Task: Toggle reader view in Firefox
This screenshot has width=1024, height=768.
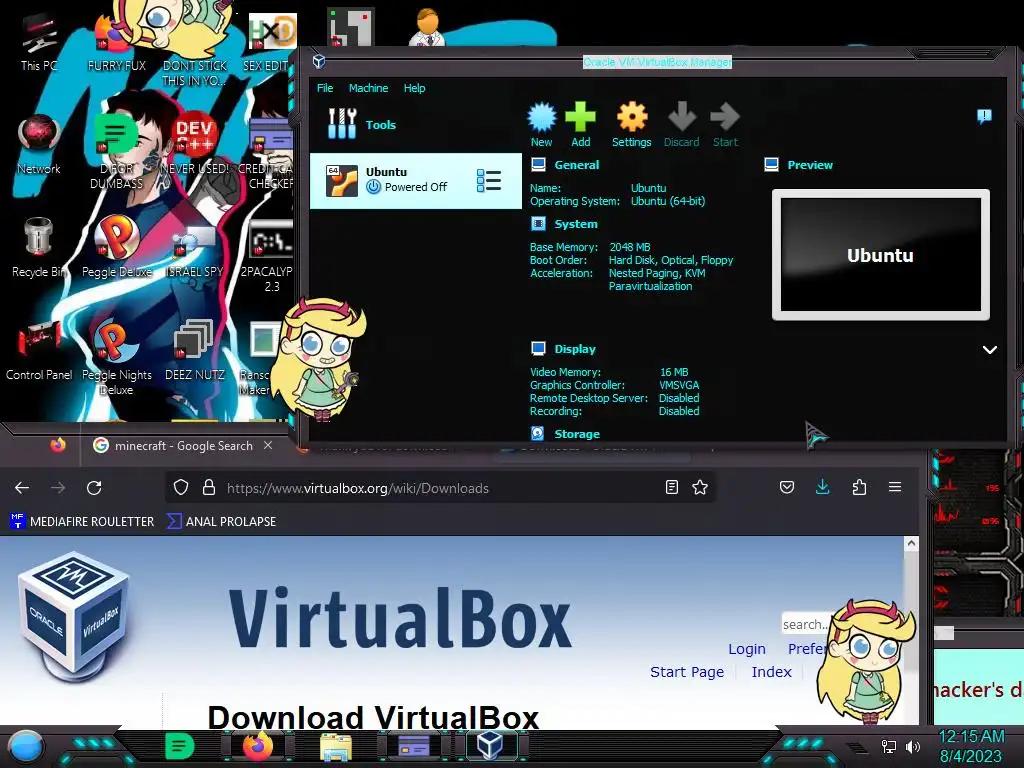Action: coord(671,487)
